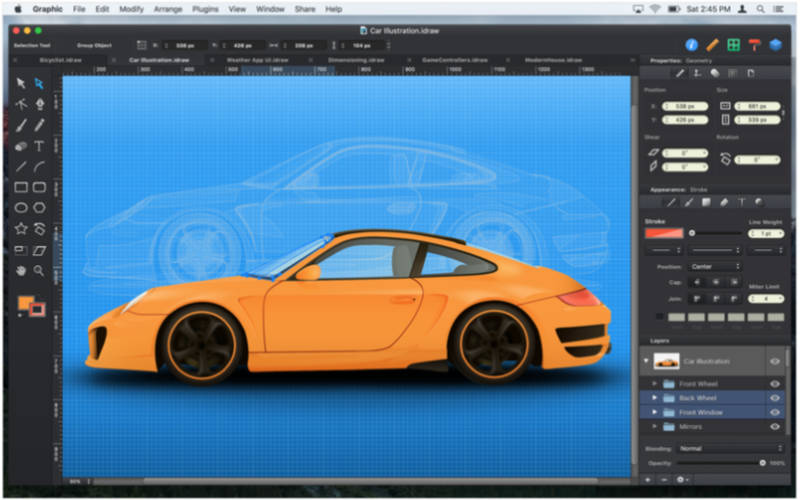
Task: Choose the Pencil tool
Action: point(39,125)
